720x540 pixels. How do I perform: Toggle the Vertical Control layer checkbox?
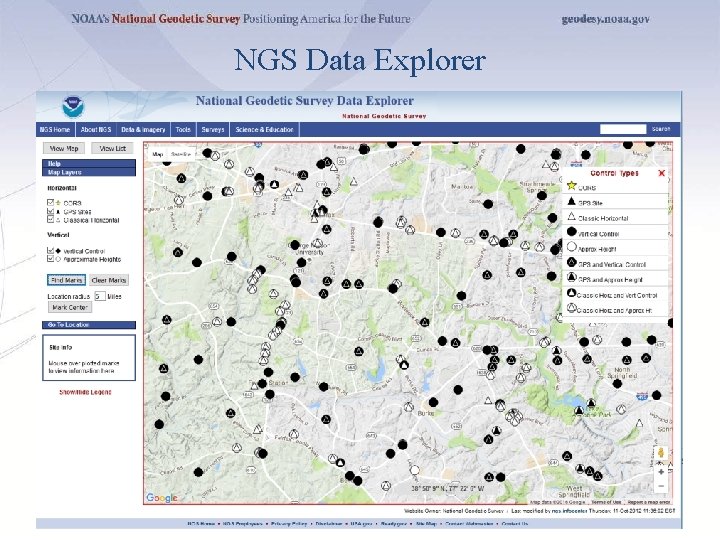click(x=51, y=250)
